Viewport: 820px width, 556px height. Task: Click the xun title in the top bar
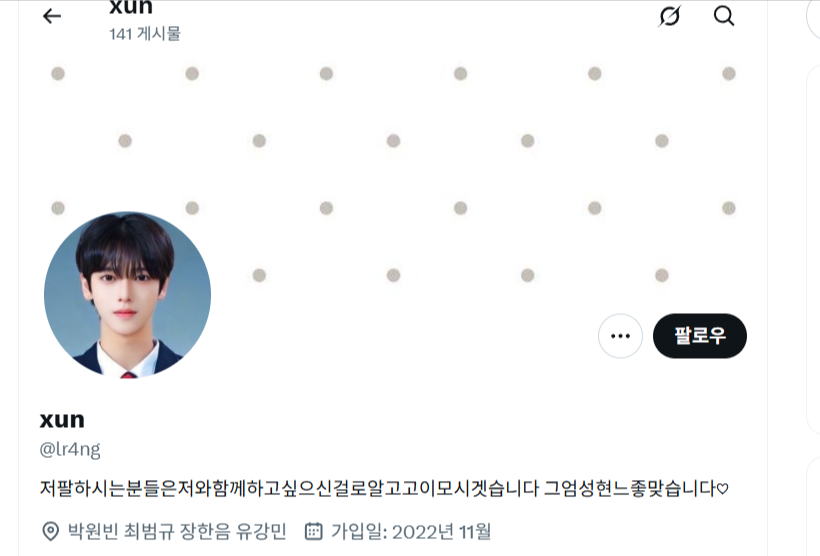131,7
